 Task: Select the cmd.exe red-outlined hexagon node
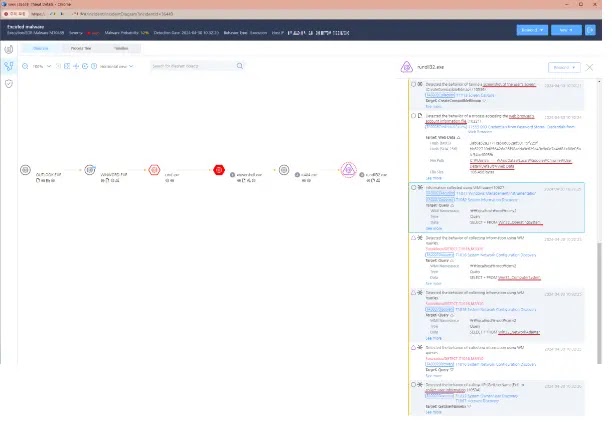pos(155,170)
